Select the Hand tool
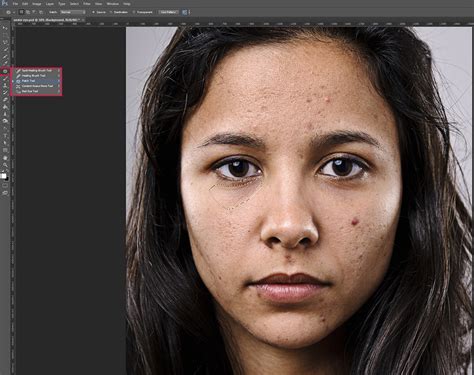Image resolution: width=474 pixels, height=375 pixels. pyautogui.click(x=5, y=158)
